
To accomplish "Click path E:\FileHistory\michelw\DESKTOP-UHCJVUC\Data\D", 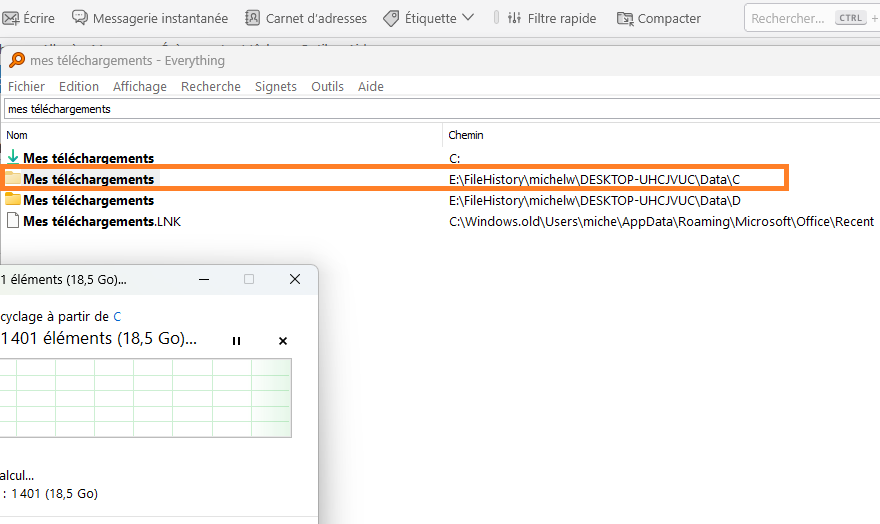I will click(595, 201).
